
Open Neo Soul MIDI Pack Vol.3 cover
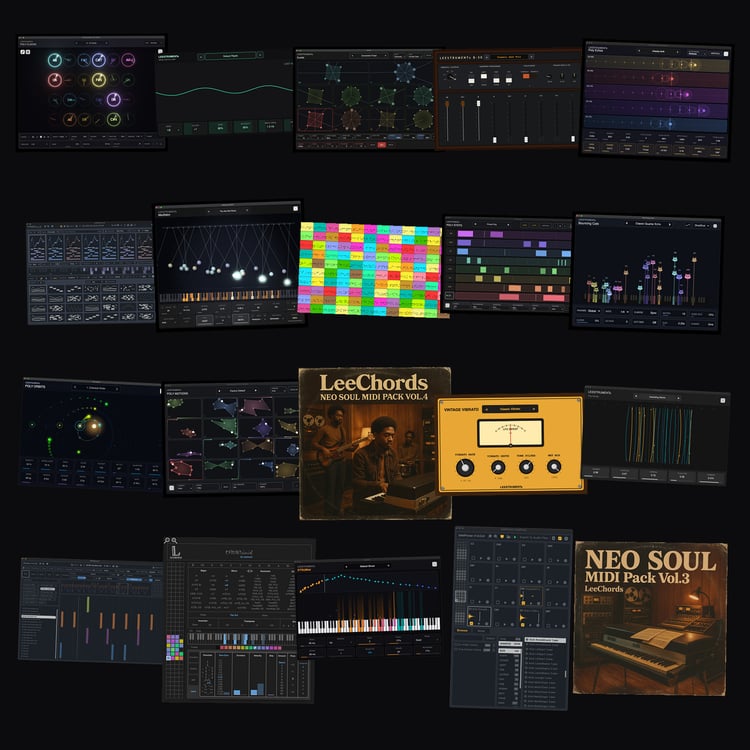click(x=651, y=618)
